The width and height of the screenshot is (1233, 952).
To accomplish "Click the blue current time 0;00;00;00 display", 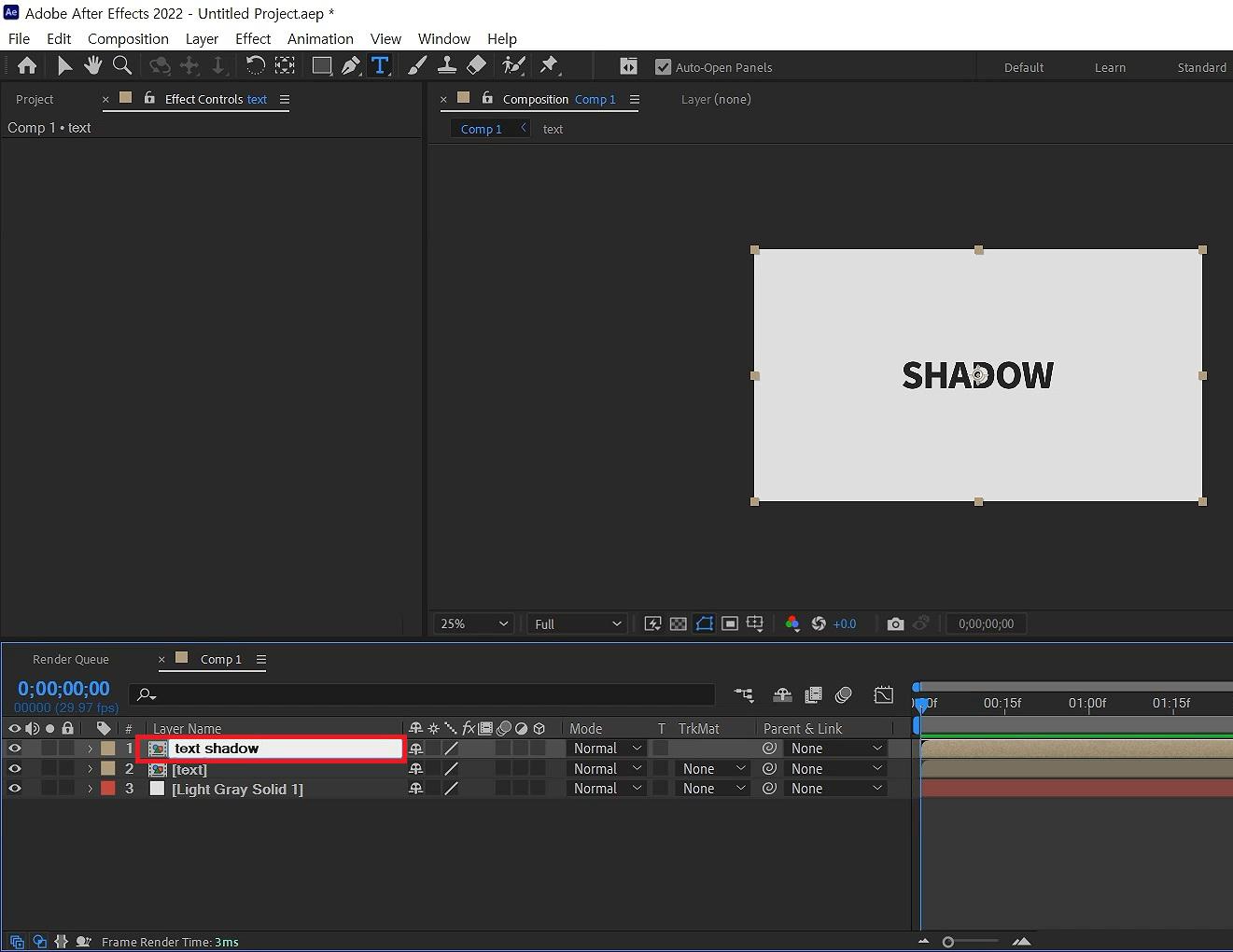I will pyautogui.click(x=63, y=689).
